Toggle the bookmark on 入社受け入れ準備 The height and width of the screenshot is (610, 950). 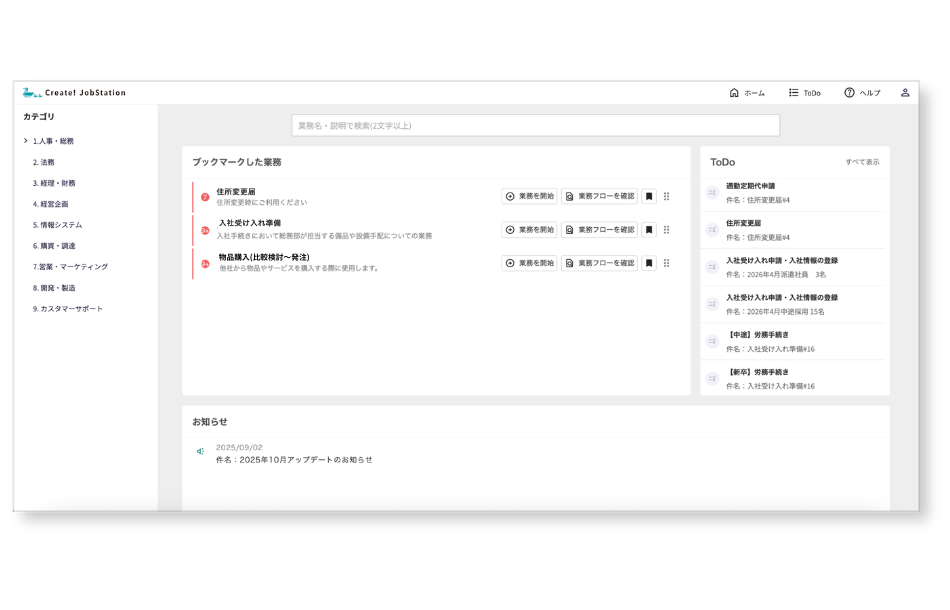point(648,231)
